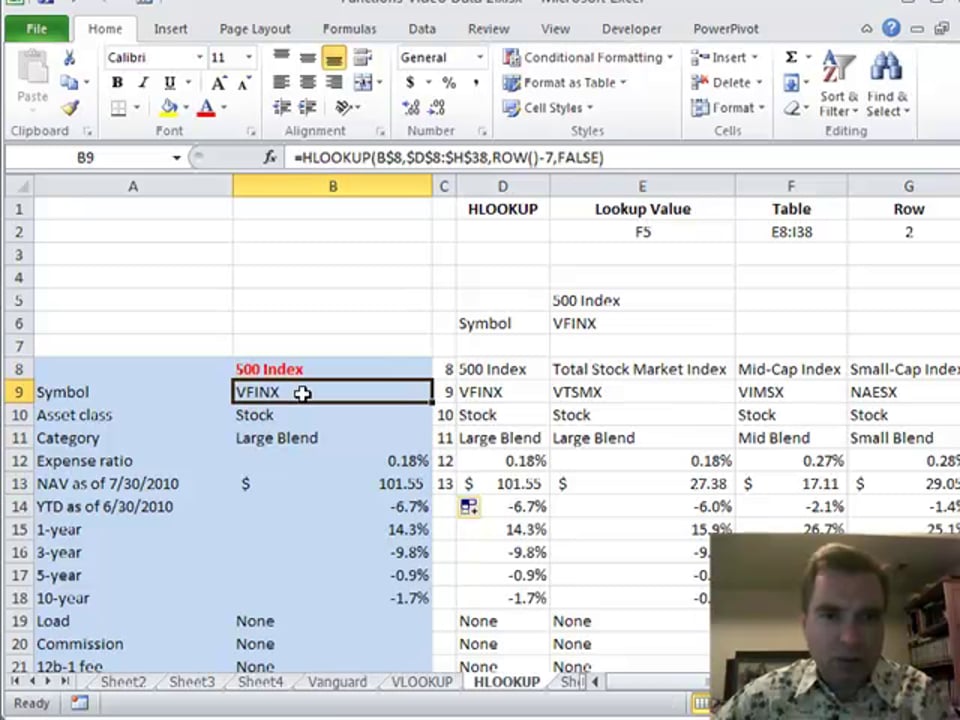Open Cell Styles gallery

(x=548, y=108)
